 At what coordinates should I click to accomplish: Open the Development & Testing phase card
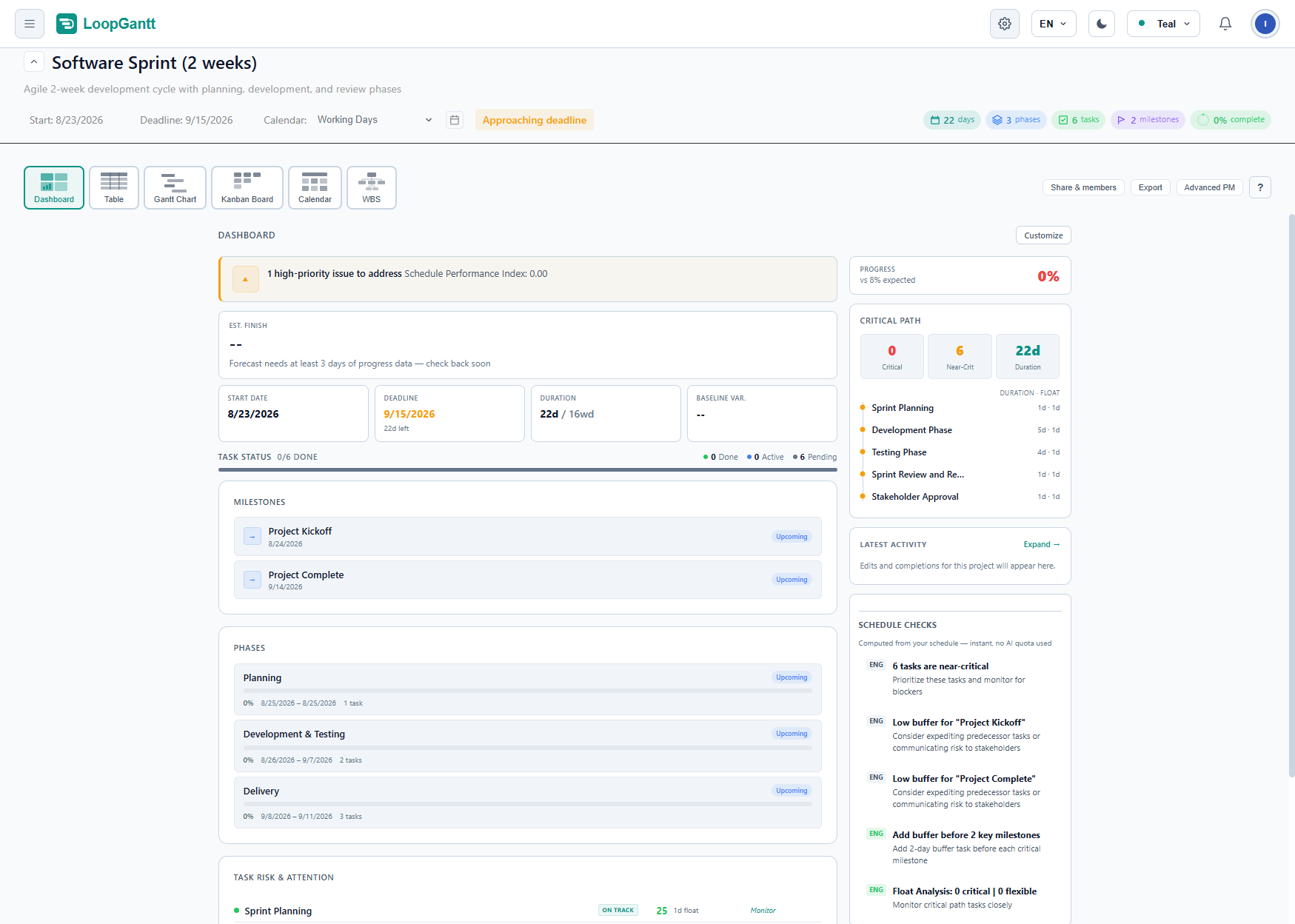click(x=528, y=746)
